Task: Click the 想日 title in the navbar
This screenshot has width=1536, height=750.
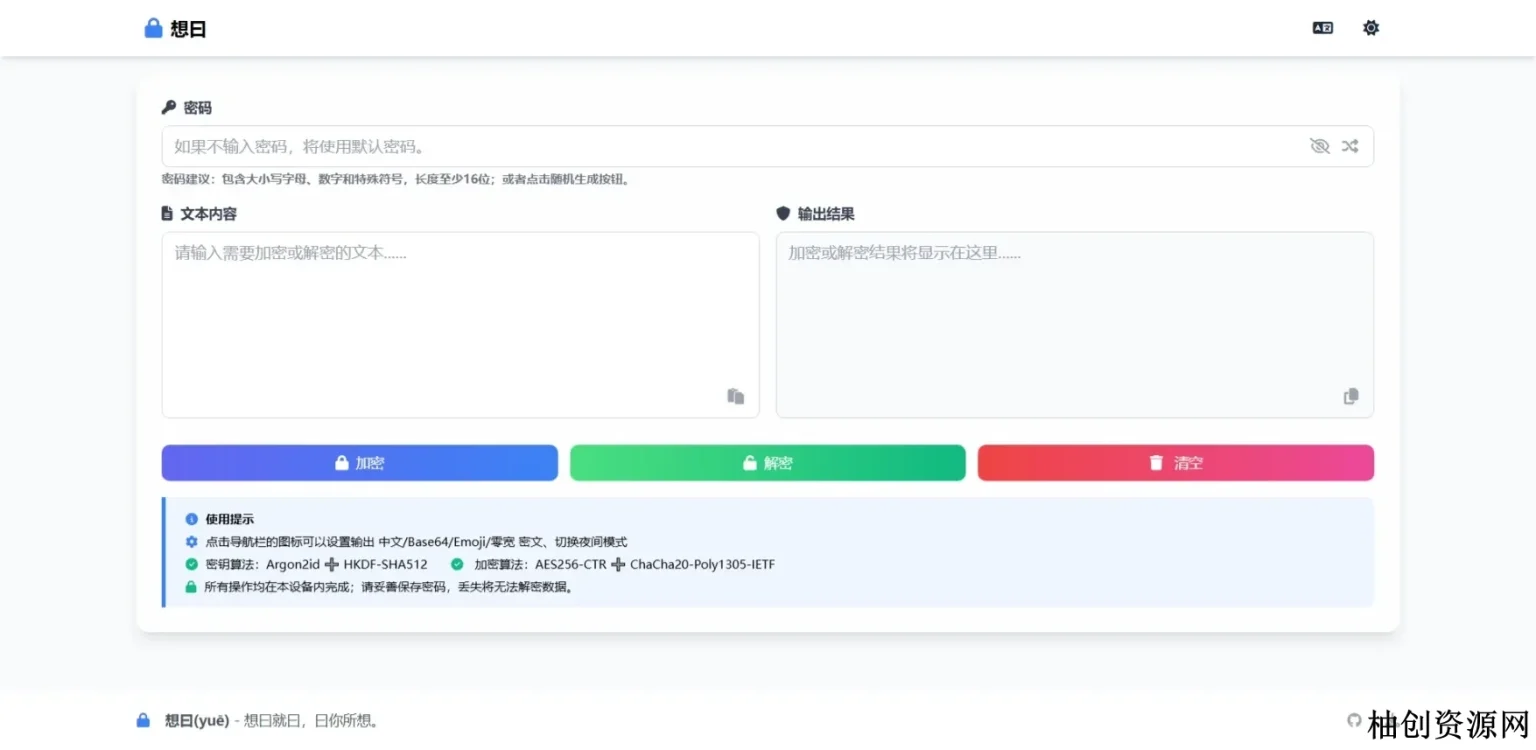Action: [x=188, y=29]
